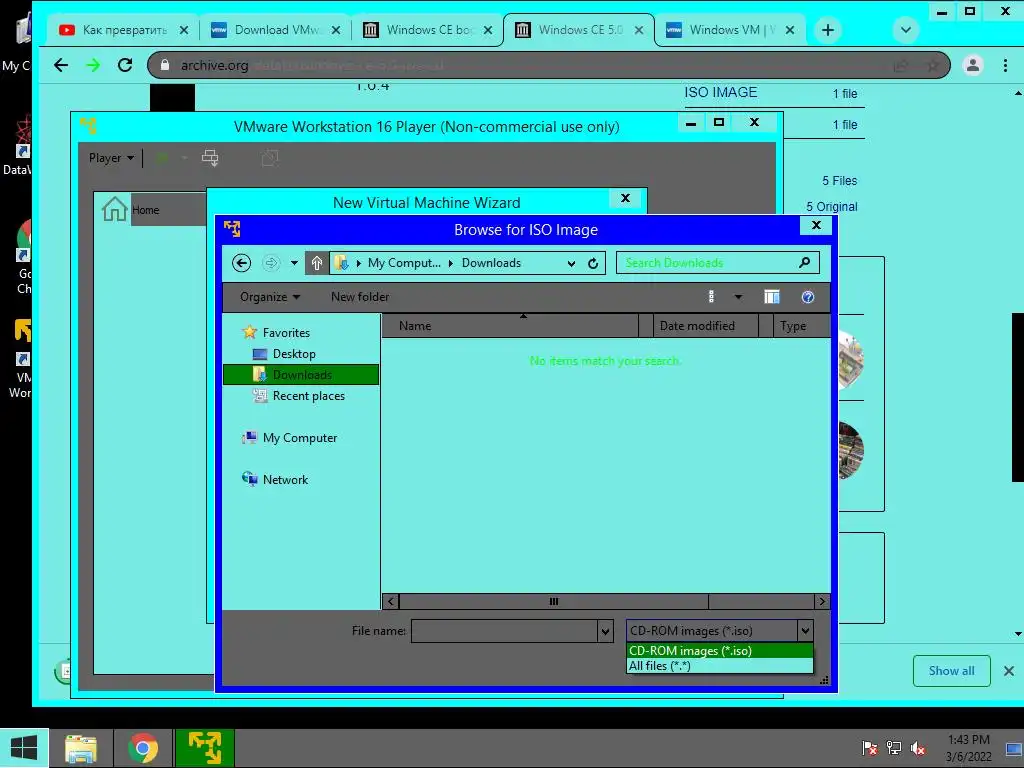Click ISO IMAGE link on archive.org
Image resolution: width=1024 pixels, height=768 pixels.
[720, 92]
